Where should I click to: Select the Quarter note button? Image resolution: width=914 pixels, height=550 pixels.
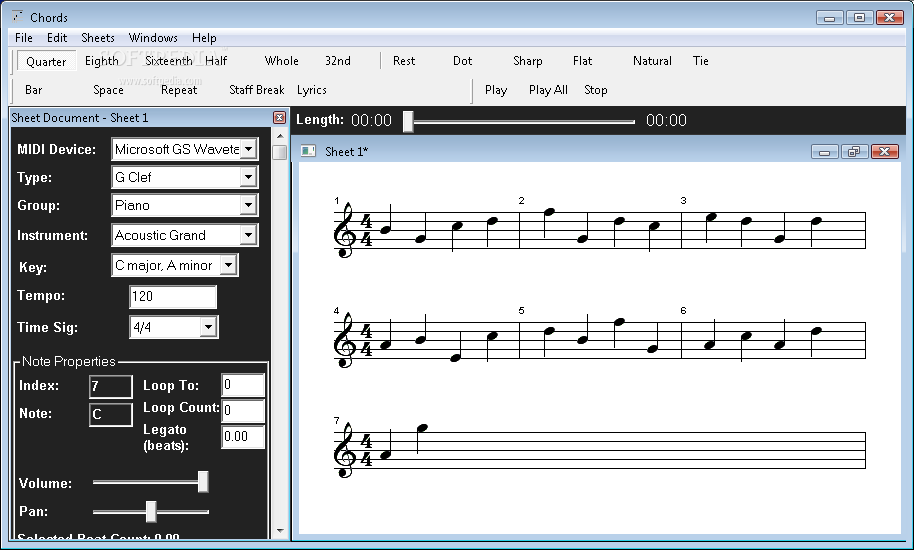(x=46, y=61)
